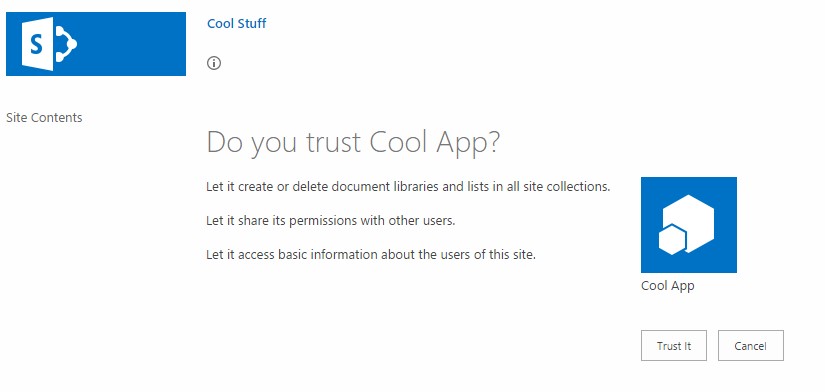
Task: Click the SharePoint S logo
Action: click(x=49, y=44)
